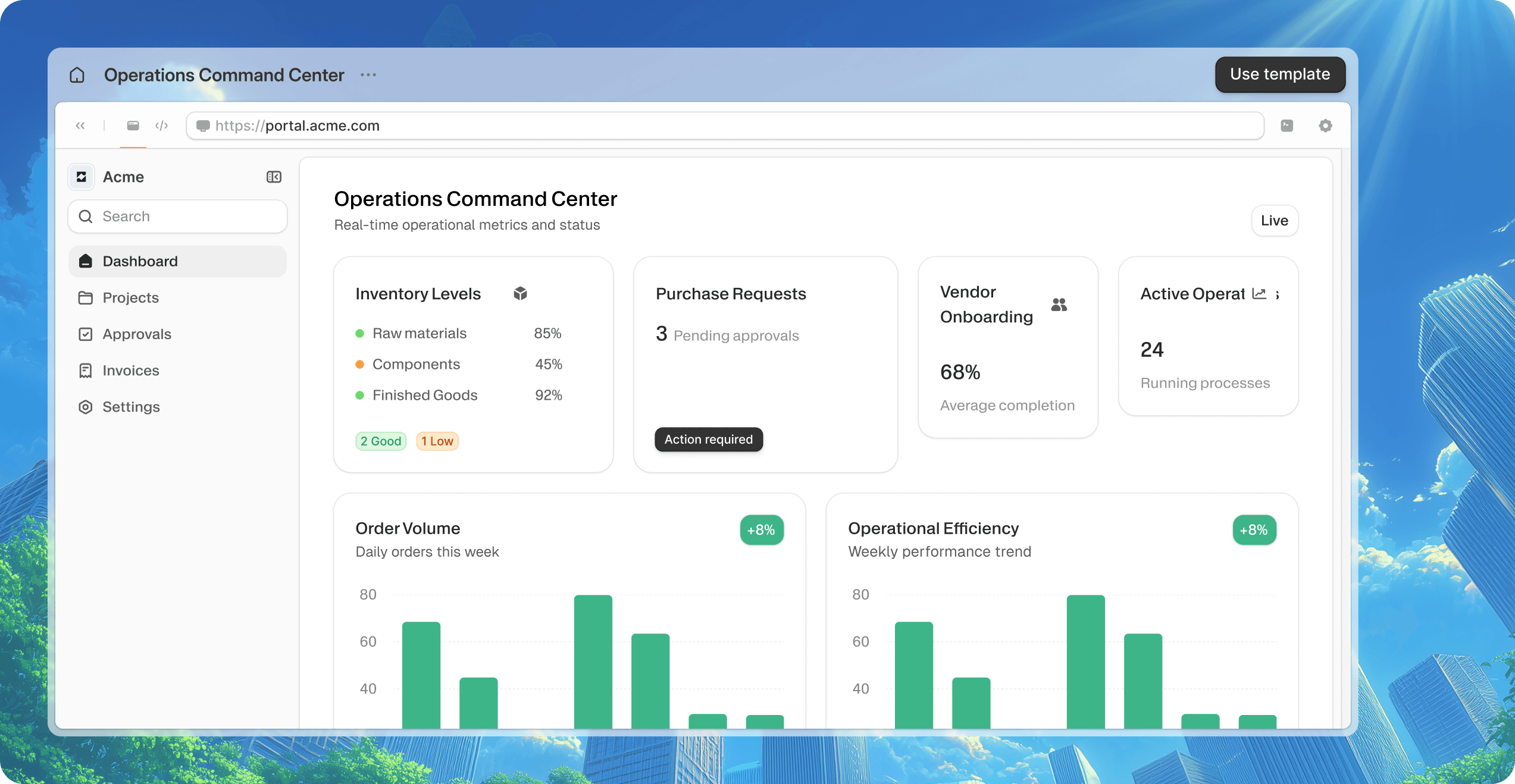Switch to the preview window tab

(133, 126)
